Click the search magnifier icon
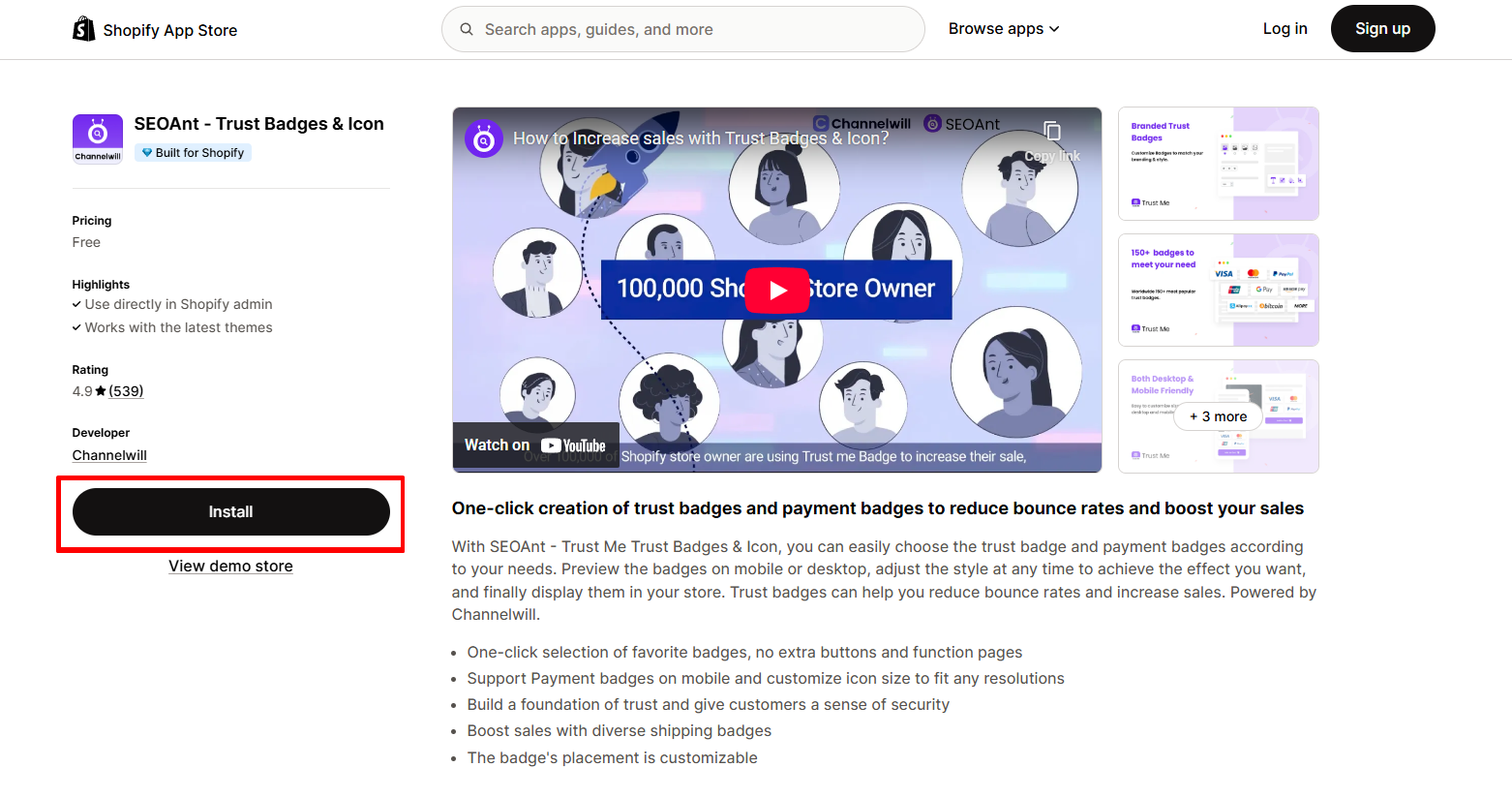 click(467, 29)
